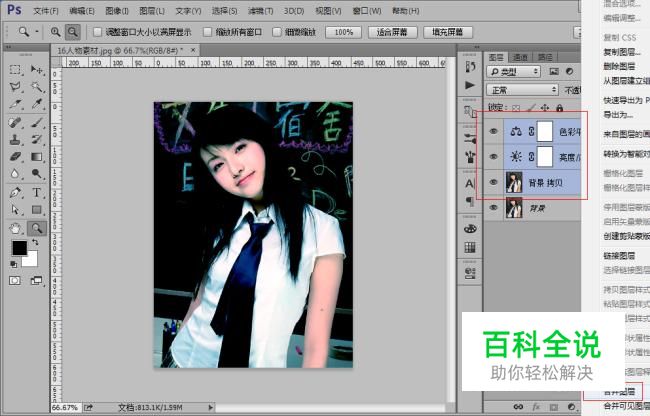Image resolution: width=650 pixels, height=416 pixels.
Task: Open the 正常 blend mode dropdown
Action: (x=522, y=90)
